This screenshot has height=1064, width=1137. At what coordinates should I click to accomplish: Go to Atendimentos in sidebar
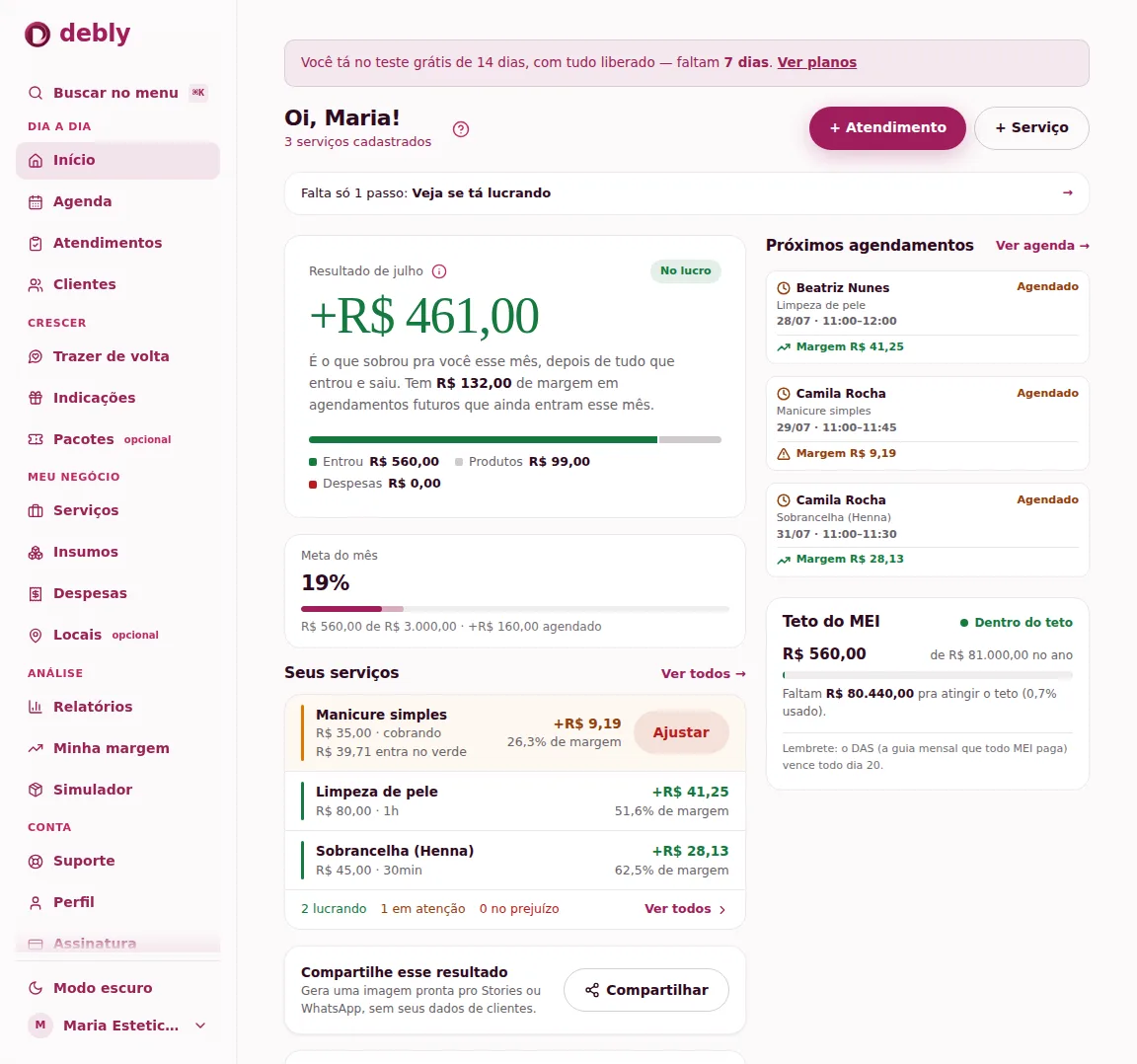click(x=117, y=243)
